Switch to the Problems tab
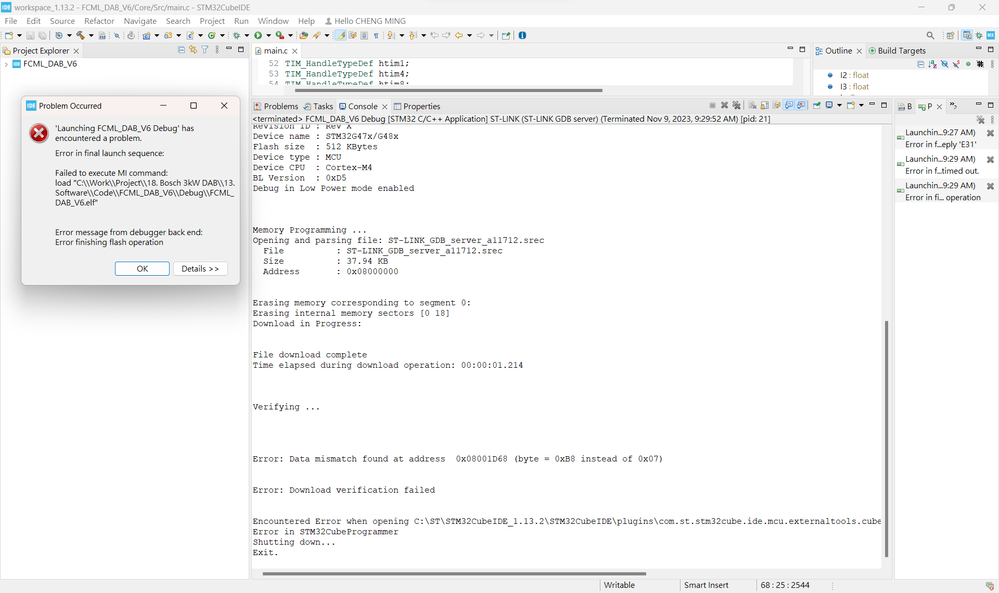Screen dimensions: 999x593 coord(276,106)
